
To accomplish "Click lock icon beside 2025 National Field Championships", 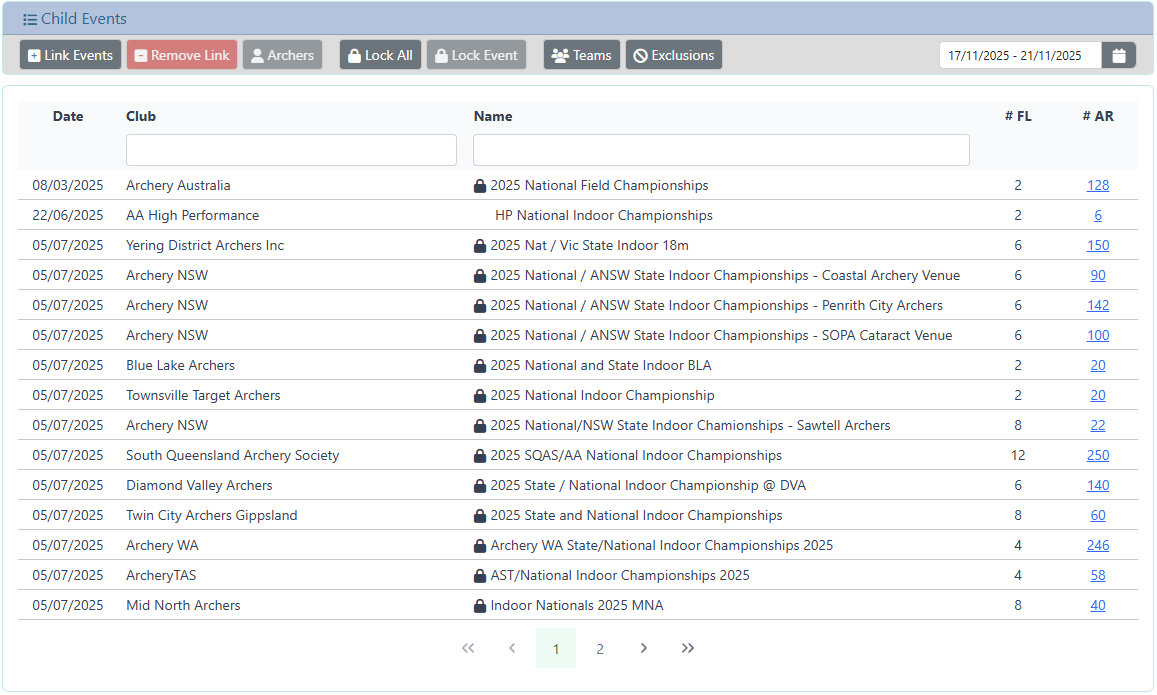I will [480, 186].
